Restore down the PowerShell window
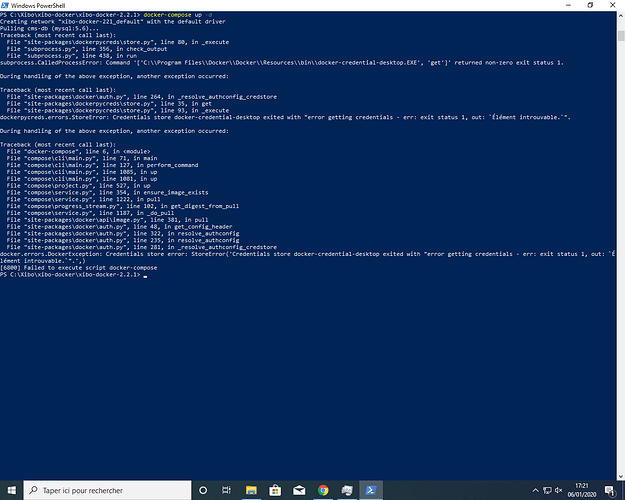 click(590, 5)
